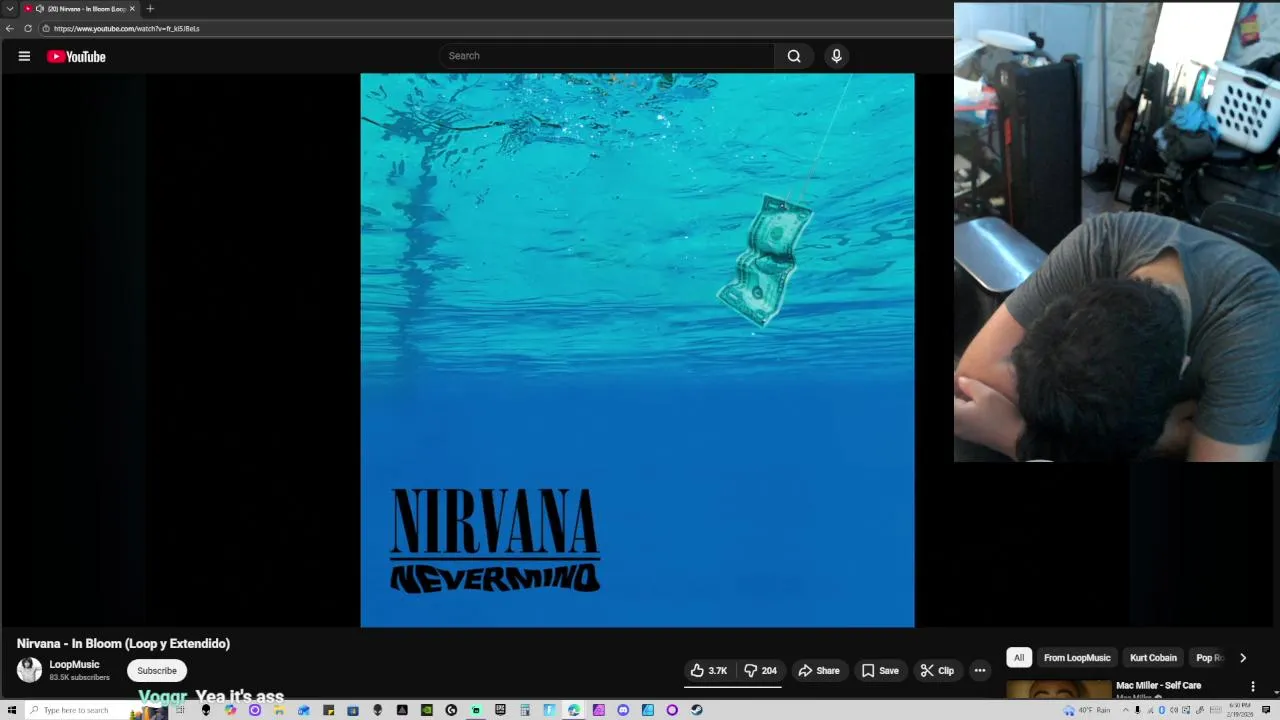Open Mac Miller - Self Care recommendation
The image size is (1280, 720).
pyautogui.click(x=1158, y=685)
